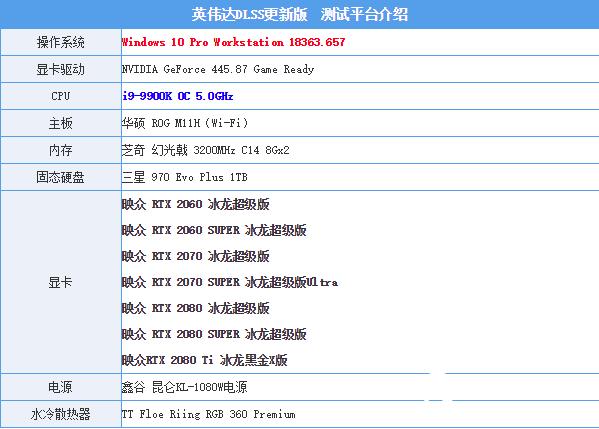The height and width of the screenshot is (429, 599).
Task: Select the 操作系统 row label
Action: point(61,42)
